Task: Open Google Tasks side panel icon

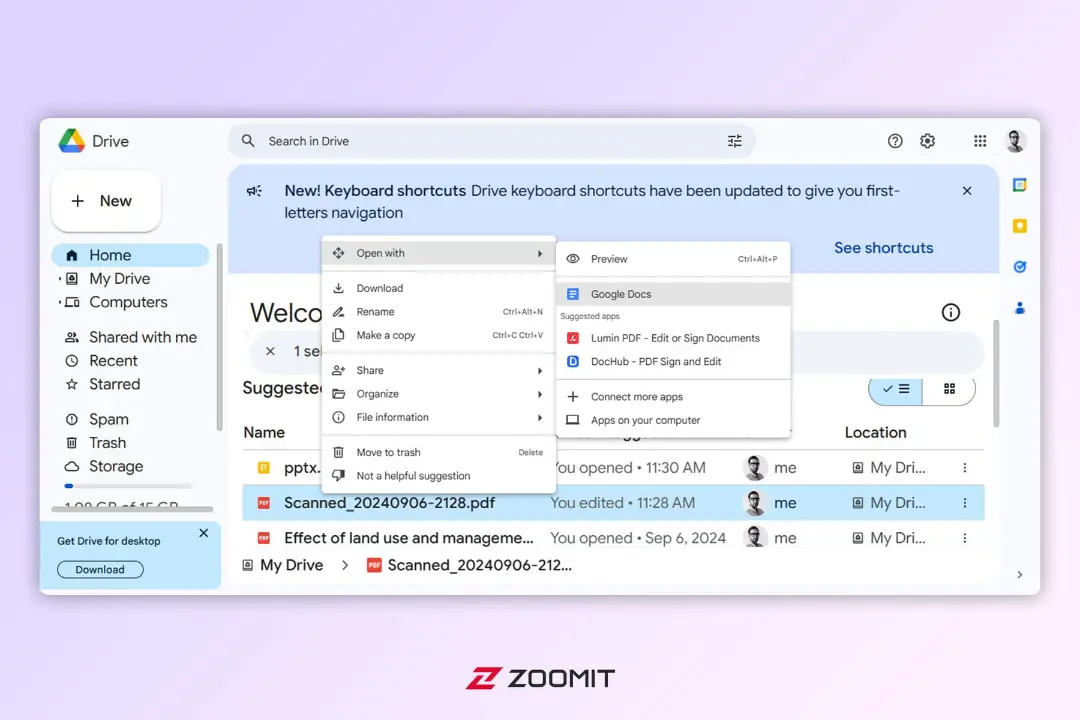Action: point(1020,267)
